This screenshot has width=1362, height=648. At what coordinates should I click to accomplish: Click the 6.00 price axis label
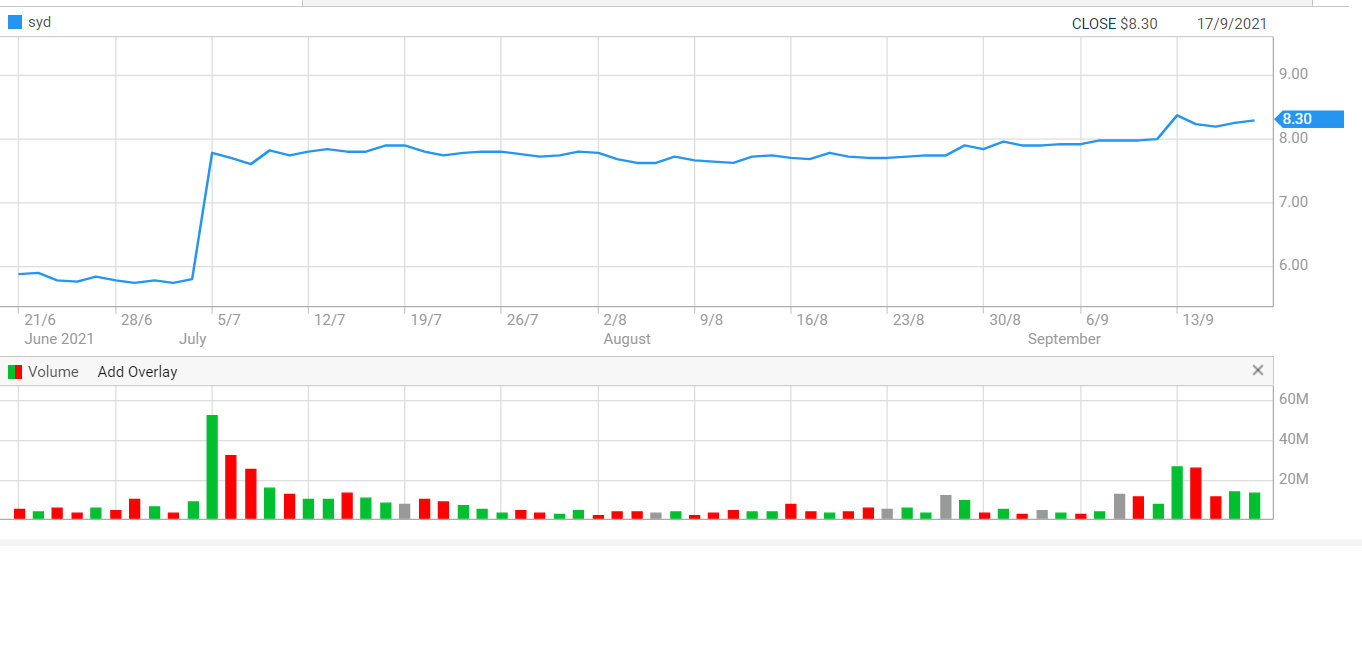click(1294, 265)
